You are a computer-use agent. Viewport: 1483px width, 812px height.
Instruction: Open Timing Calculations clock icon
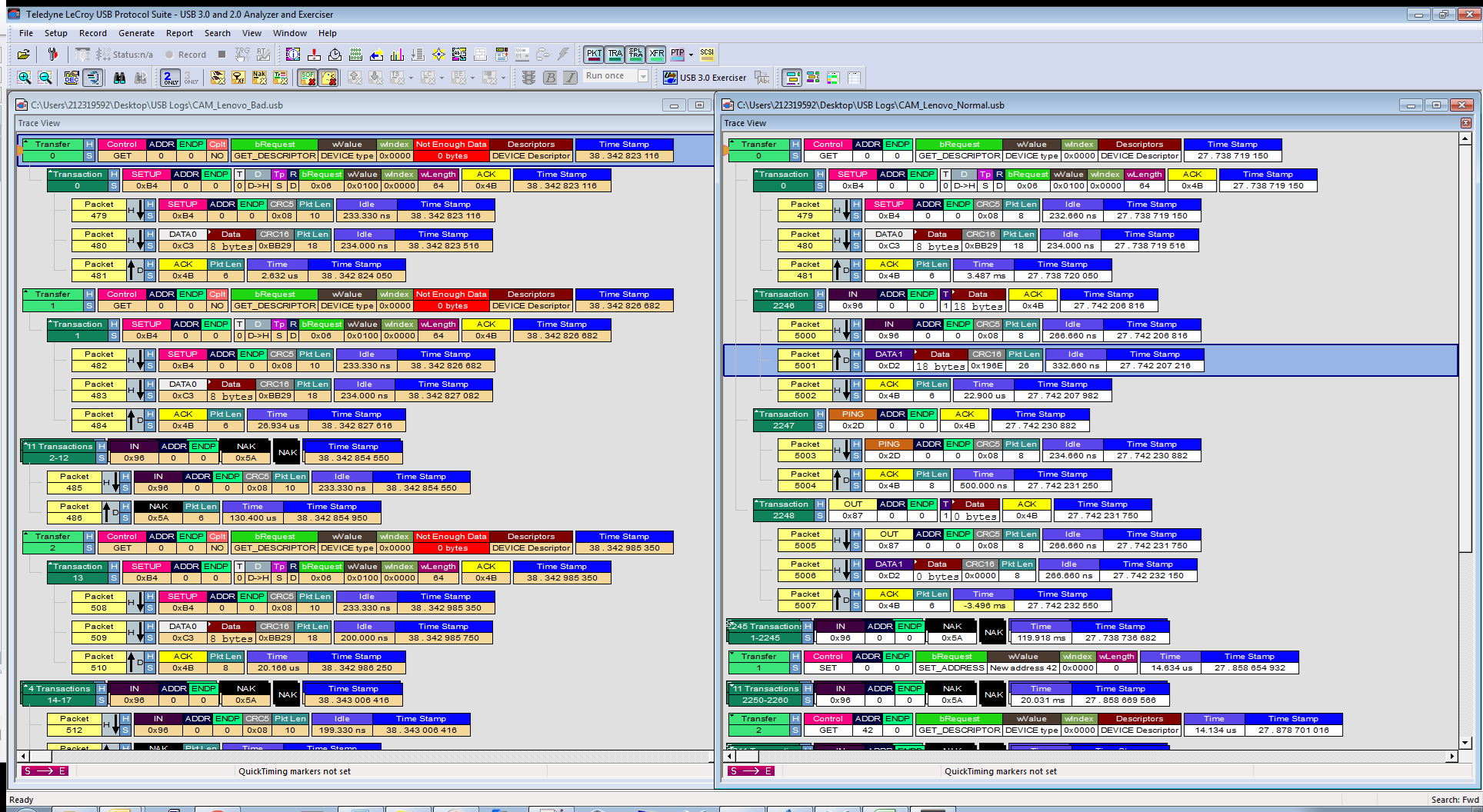(x=335, y=55)
